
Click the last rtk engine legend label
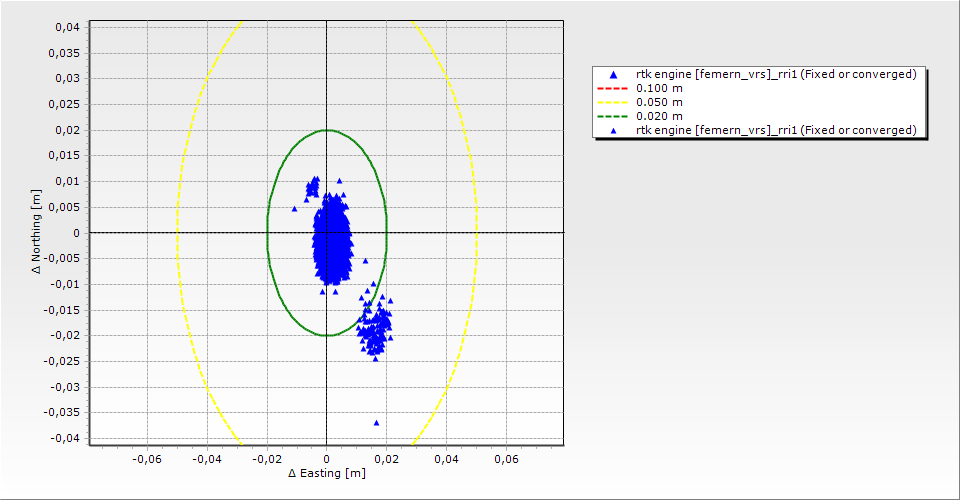(x=776, y=130)
